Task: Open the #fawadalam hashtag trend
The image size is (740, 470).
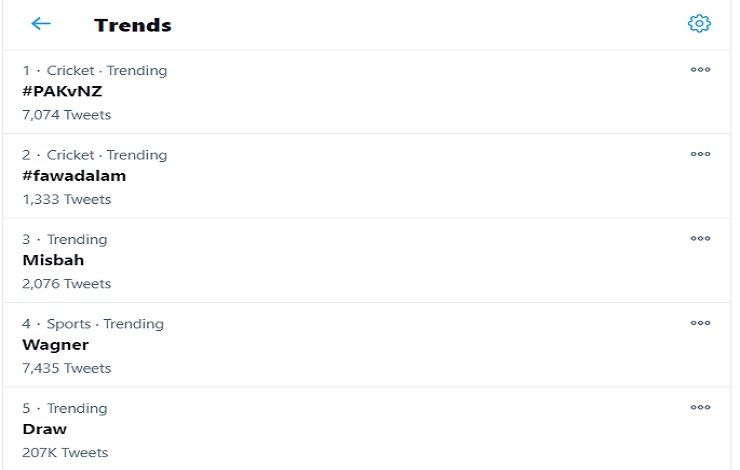Action: 74,176
